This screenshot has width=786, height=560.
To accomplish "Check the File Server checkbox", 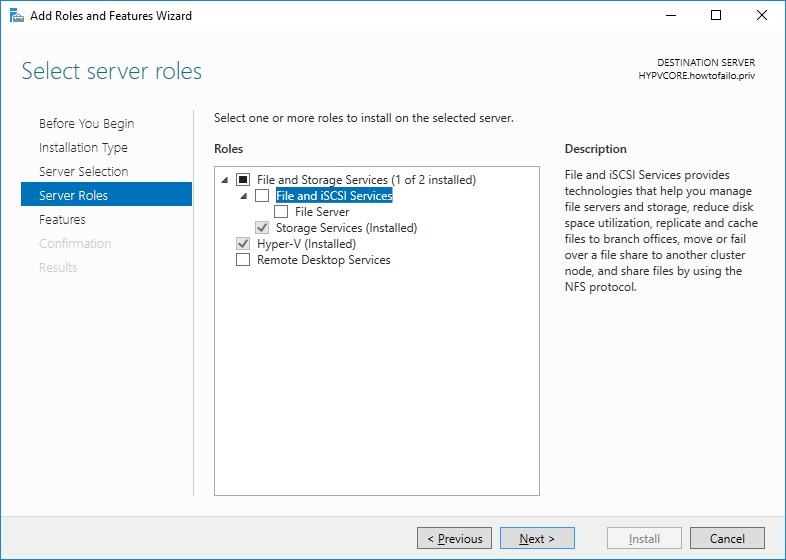I will click(x=281, y=212).
